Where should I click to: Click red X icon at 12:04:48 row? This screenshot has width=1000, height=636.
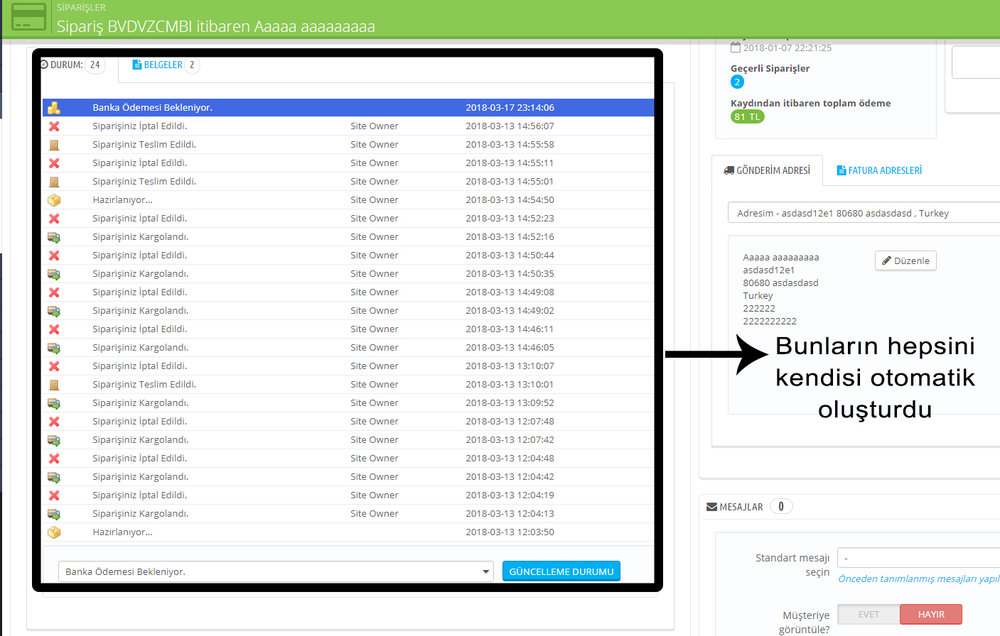pos(54,459)
